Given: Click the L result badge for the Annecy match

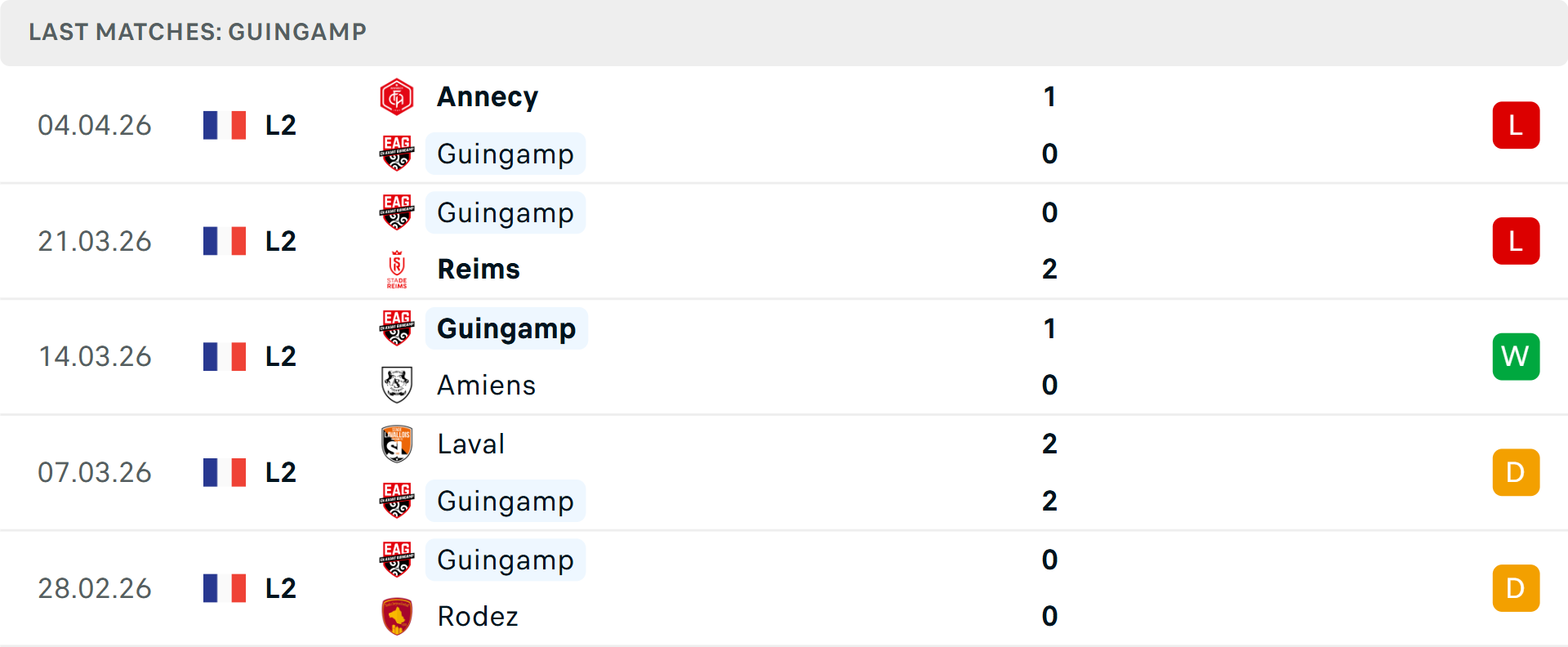Looking at the screenshot, I should pyautogui.click(x=1516, y=124).
